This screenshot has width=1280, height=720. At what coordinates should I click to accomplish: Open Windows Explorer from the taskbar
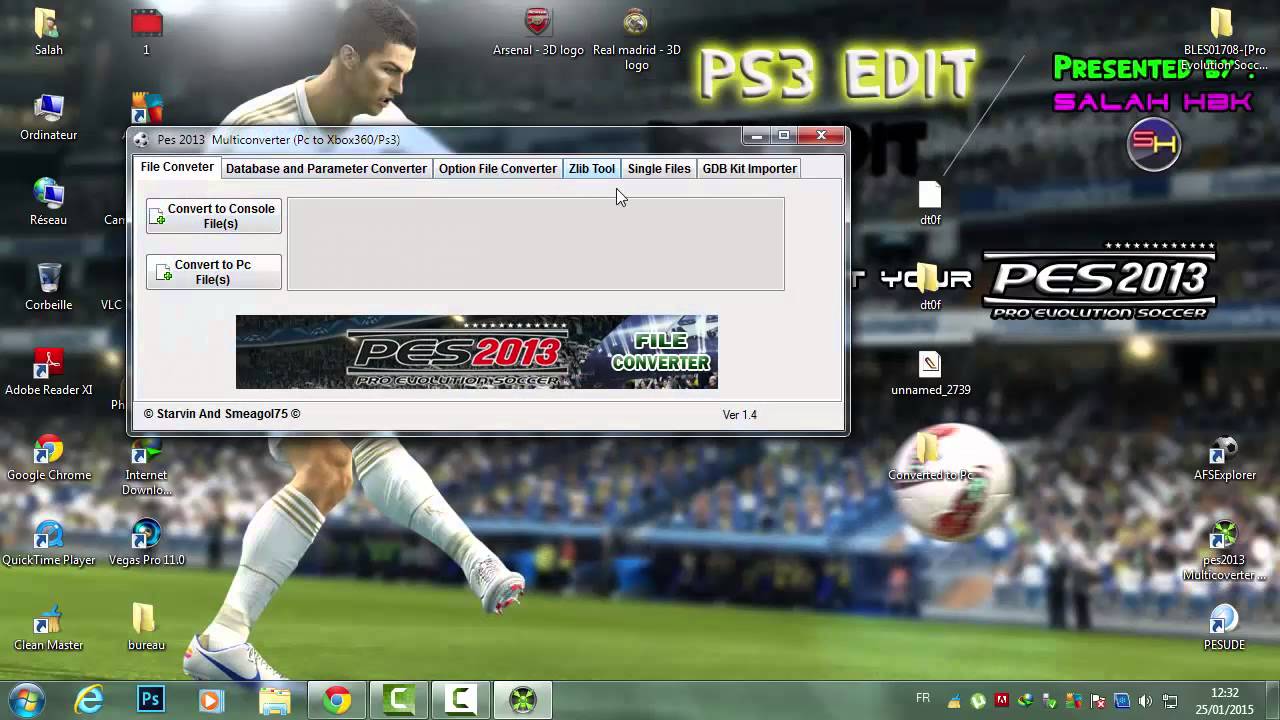273,700
